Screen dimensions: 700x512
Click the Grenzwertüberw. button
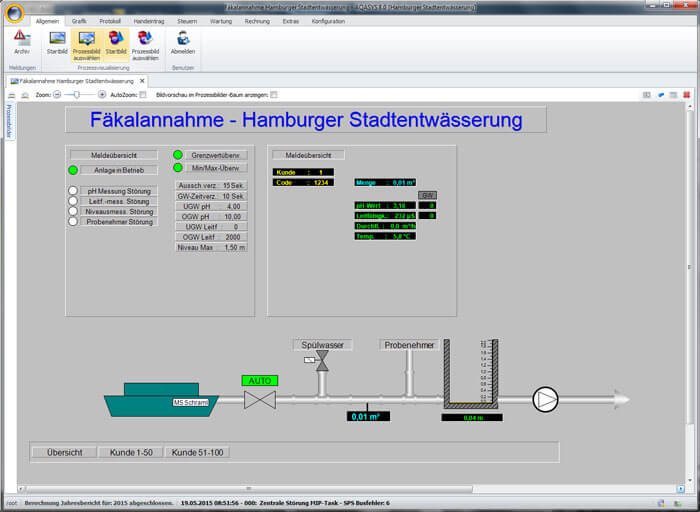[x=216, y=155]
